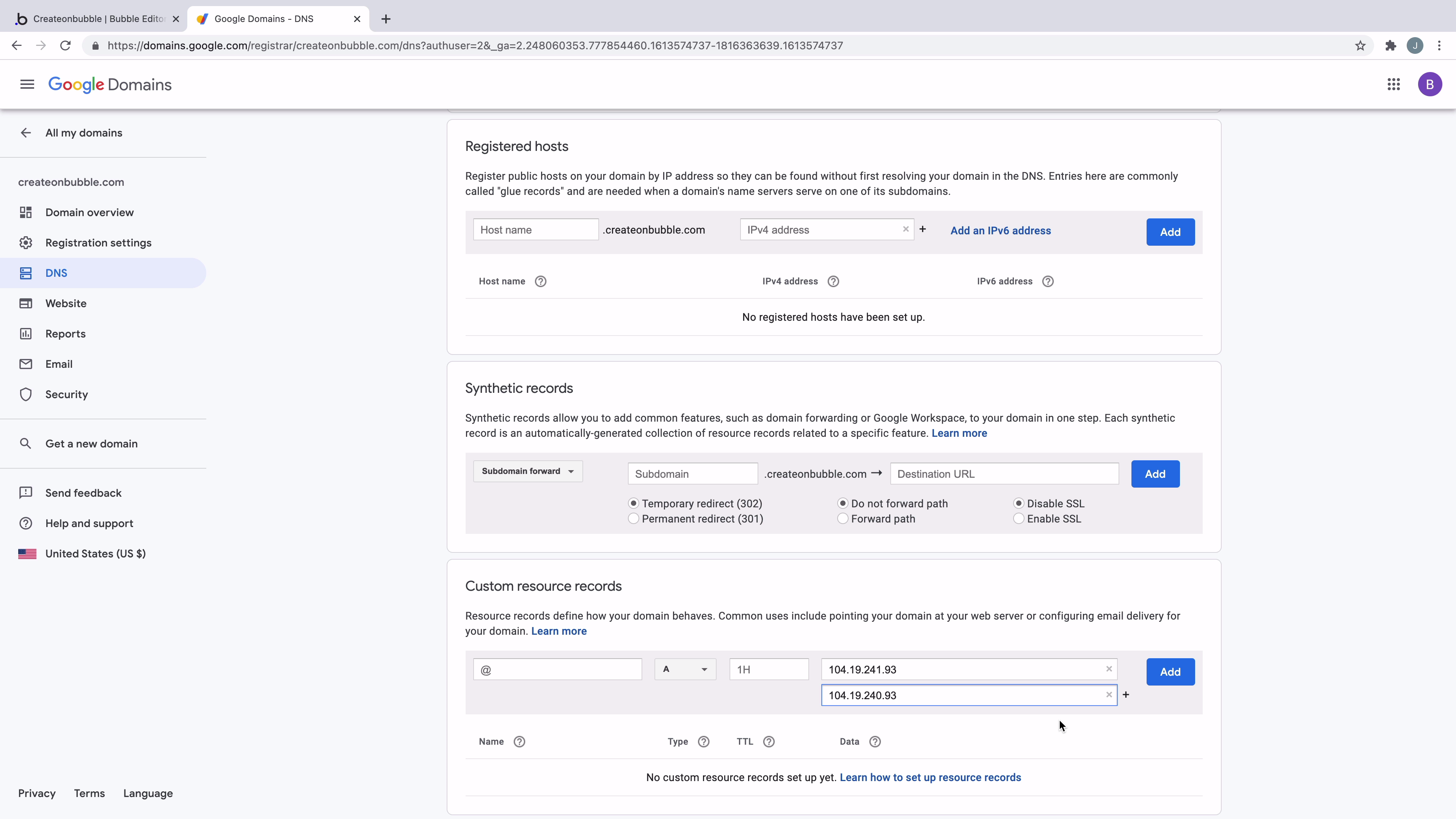Open the Email settings section

(59, 364)
